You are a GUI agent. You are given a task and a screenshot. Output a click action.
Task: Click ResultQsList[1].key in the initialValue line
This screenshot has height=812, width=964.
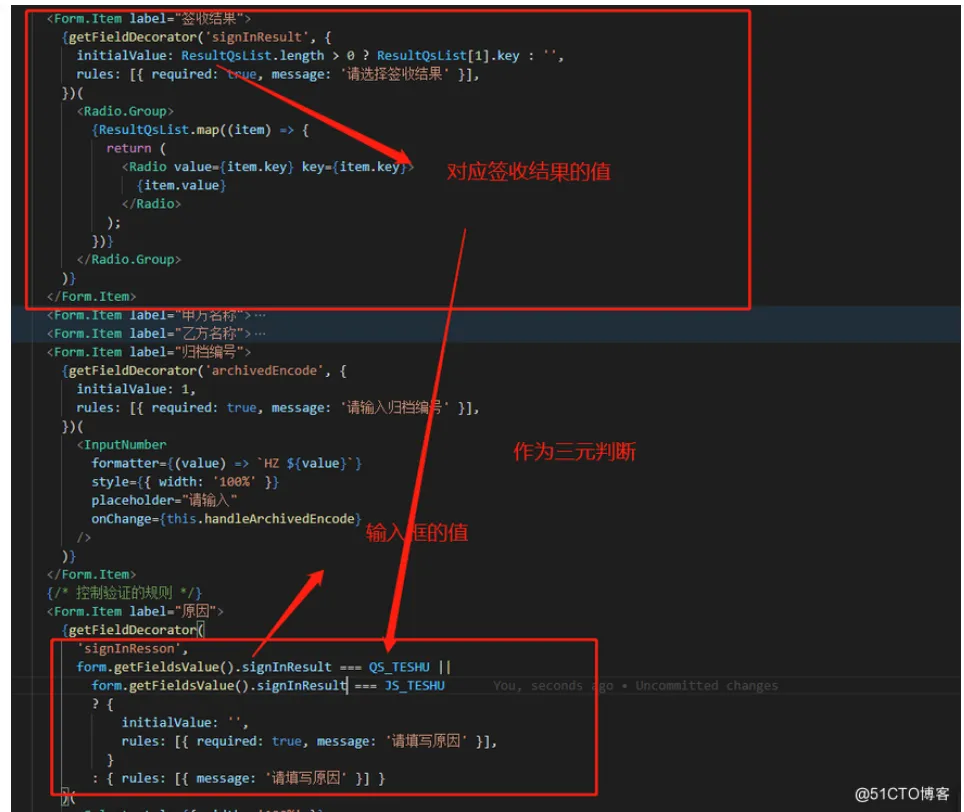click(448, 56)
